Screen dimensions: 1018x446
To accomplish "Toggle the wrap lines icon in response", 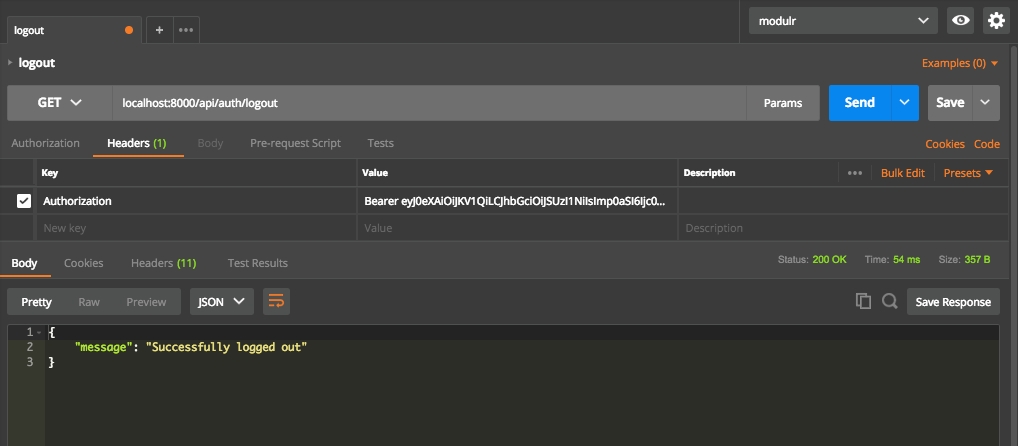I will pos(276,301).
